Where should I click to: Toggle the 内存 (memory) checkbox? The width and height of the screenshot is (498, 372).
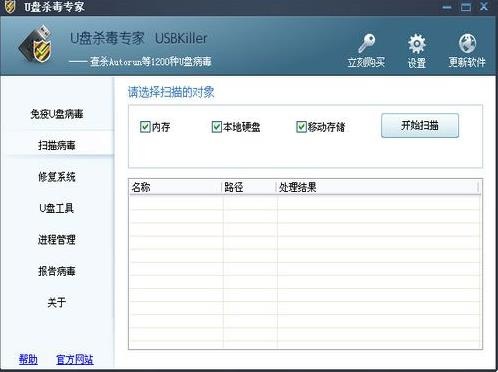point(145,127)
